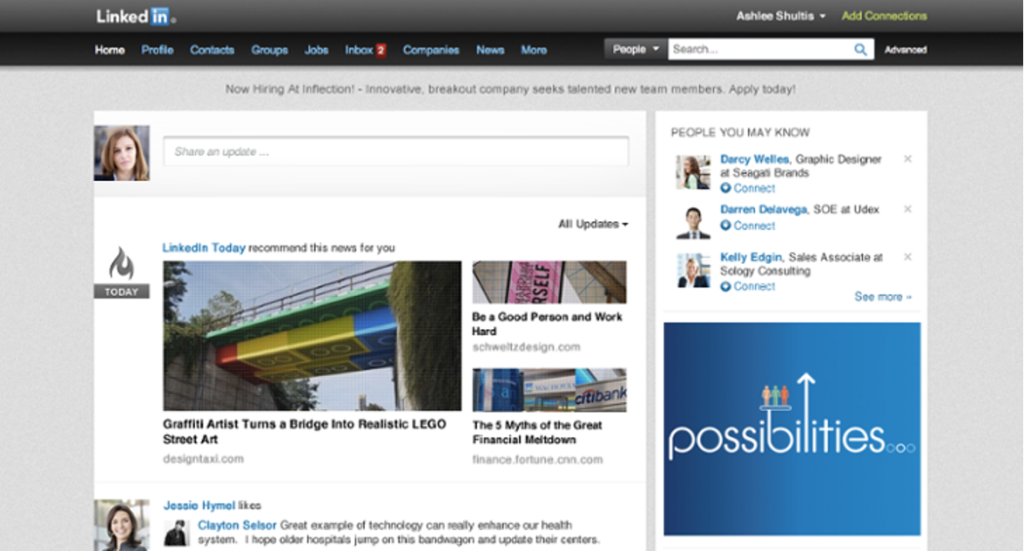Open the News menu
The width and height of the screenshot is (1024, 551).
tap(490, 50)
